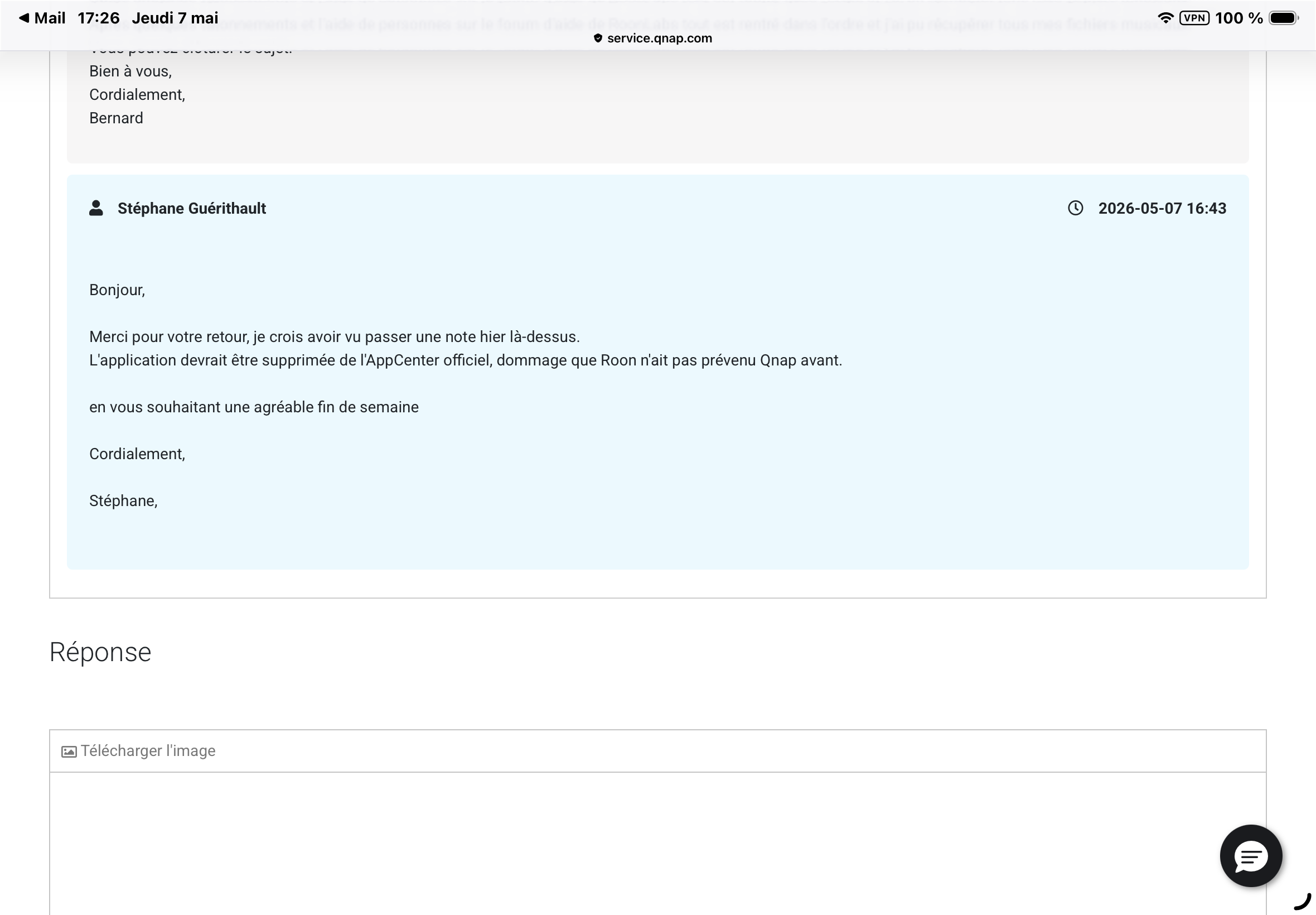Image resolution: width=1316 pixels, height=915 pixels.
Task: Click the clock icon beside 2026-05-07 16:43
Action: point(1075,208)
